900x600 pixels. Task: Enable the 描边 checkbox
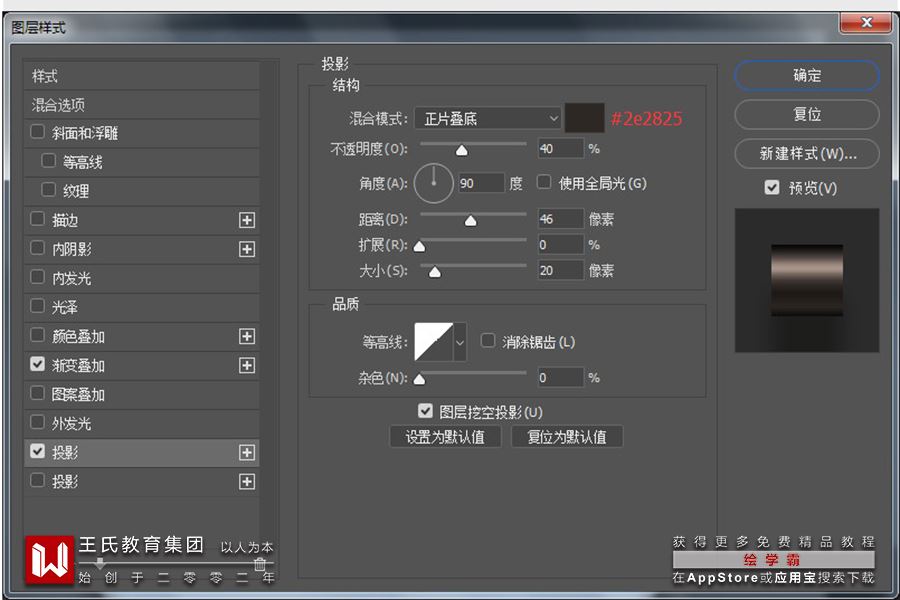[x=37, y=219]
